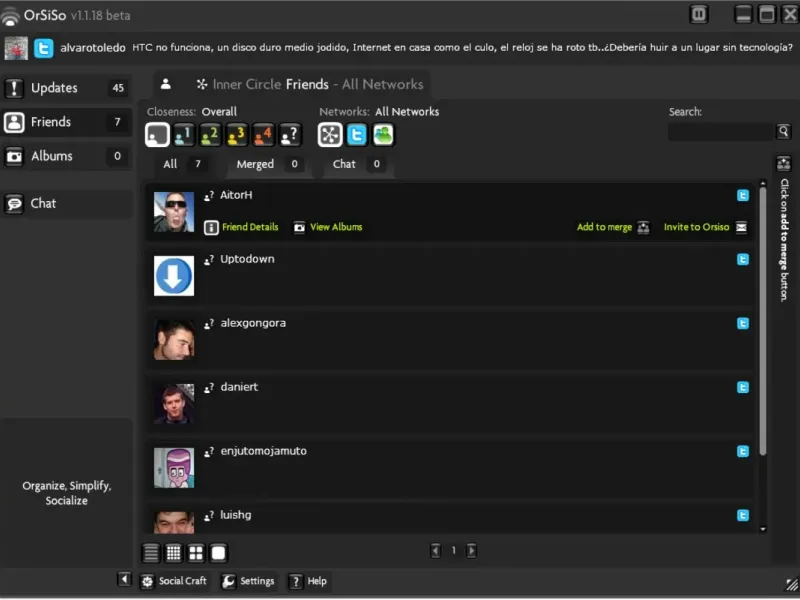Click the alvarotoledo profile picture
This screenshot has width=800, height=600.
16,48
